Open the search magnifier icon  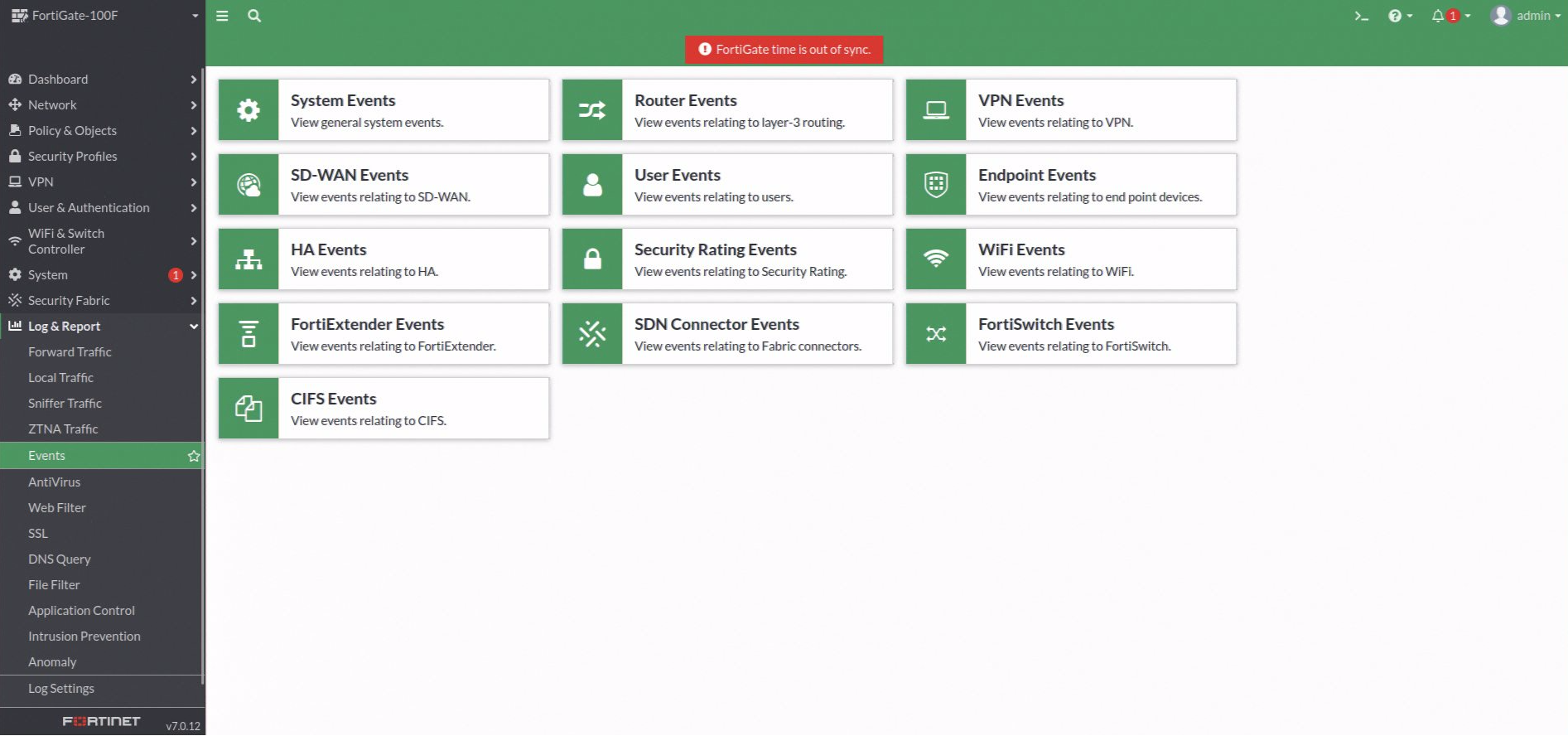point(254,16)
